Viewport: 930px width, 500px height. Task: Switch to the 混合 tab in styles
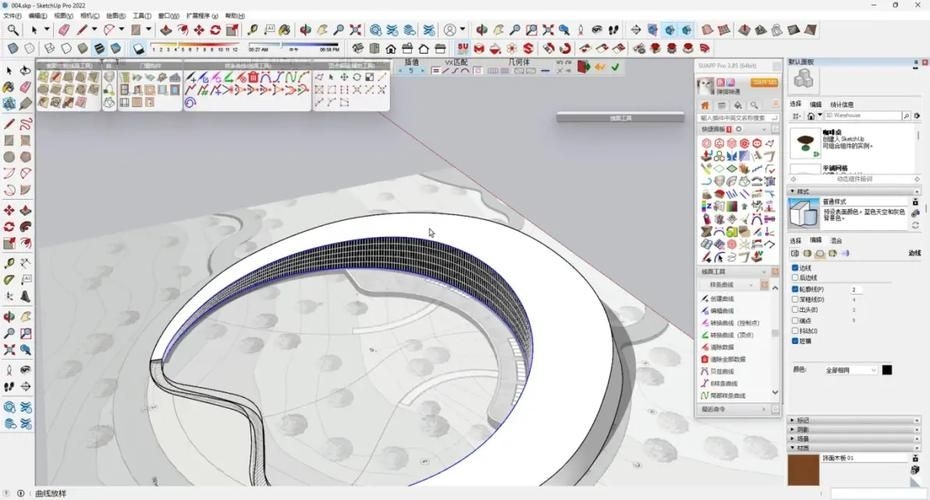tap(836, 241)
